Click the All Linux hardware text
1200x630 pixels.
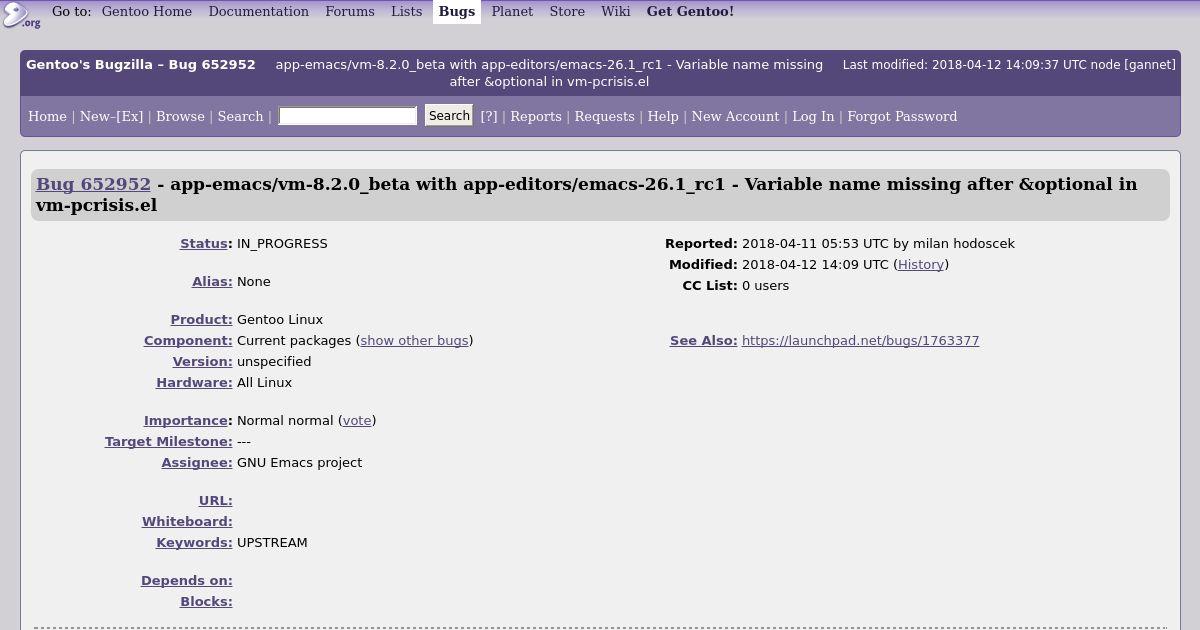pyautogui.click(x=264, y=382)
